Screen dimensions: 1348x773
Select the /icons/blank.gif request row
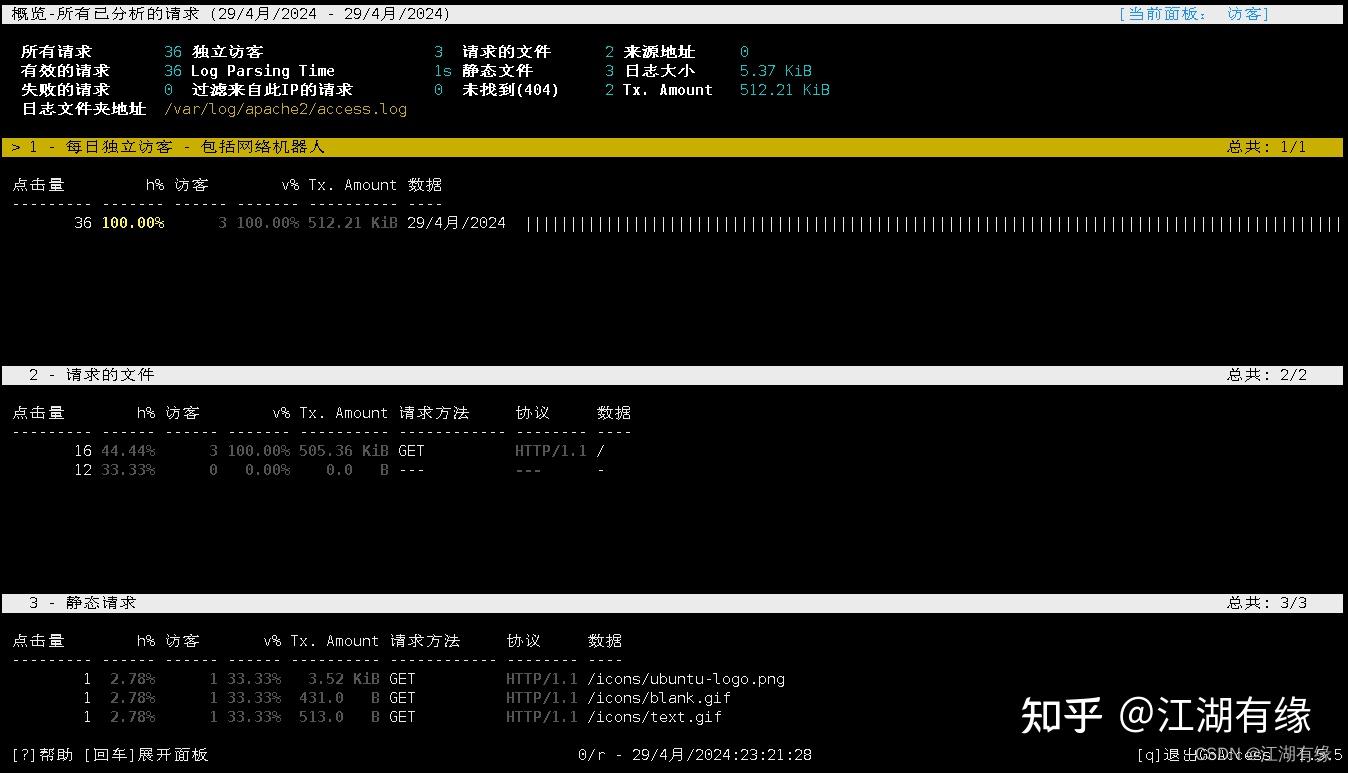pyautogui.click(x=662, y=697)
